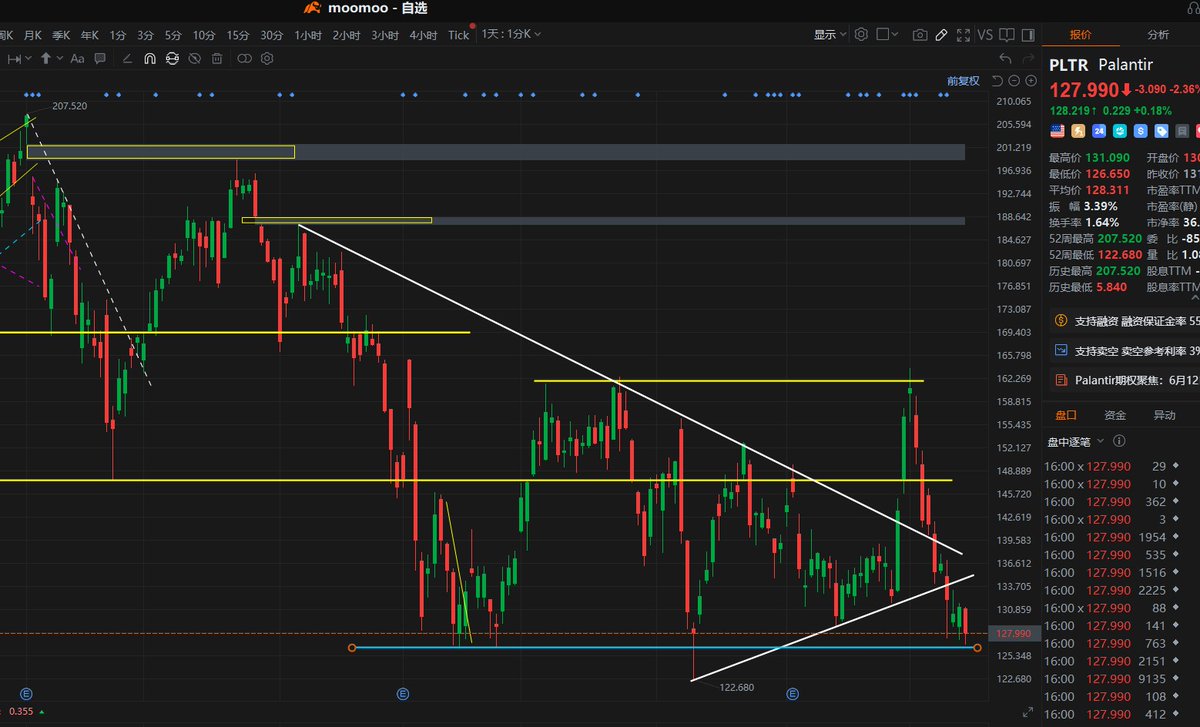Undo the last drawing action
Viewport: 1200px width, 727px height.
tap(1005, 59)
